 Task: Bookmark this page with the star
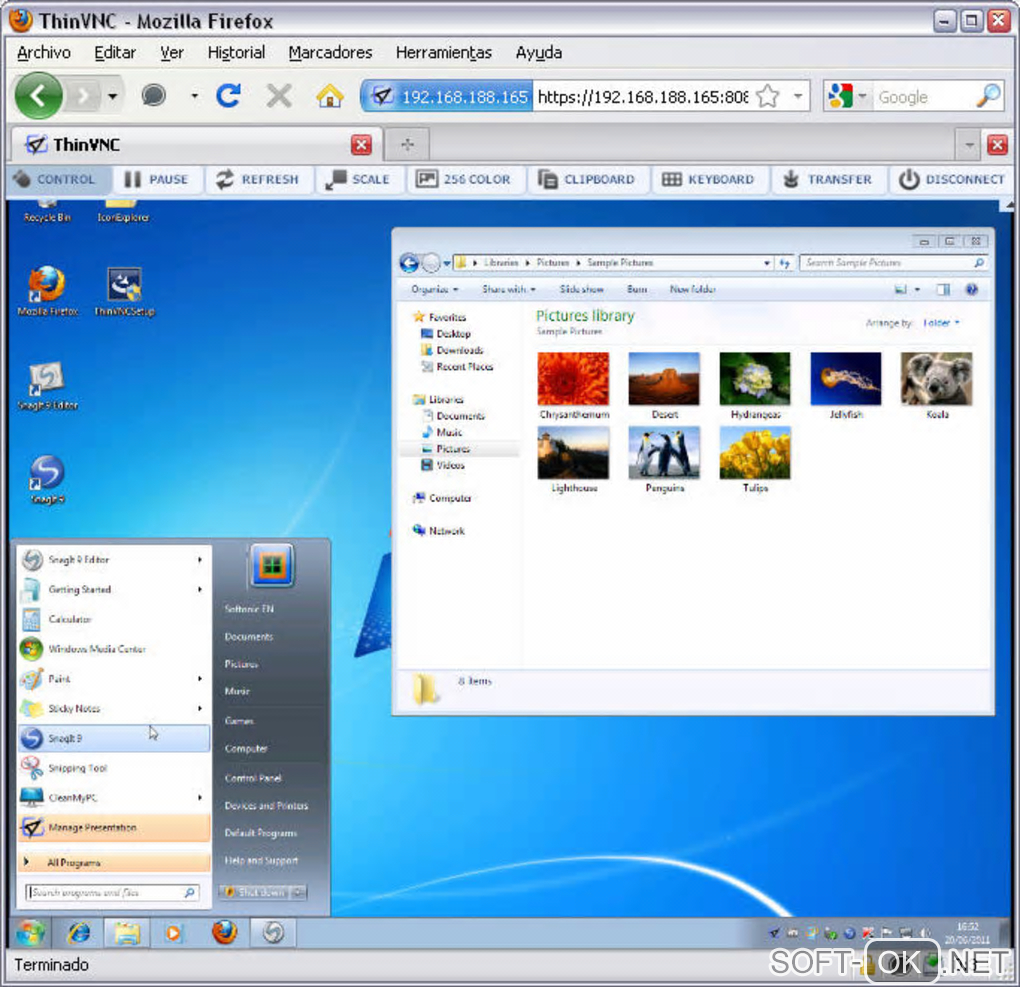[x=768, y=97]
